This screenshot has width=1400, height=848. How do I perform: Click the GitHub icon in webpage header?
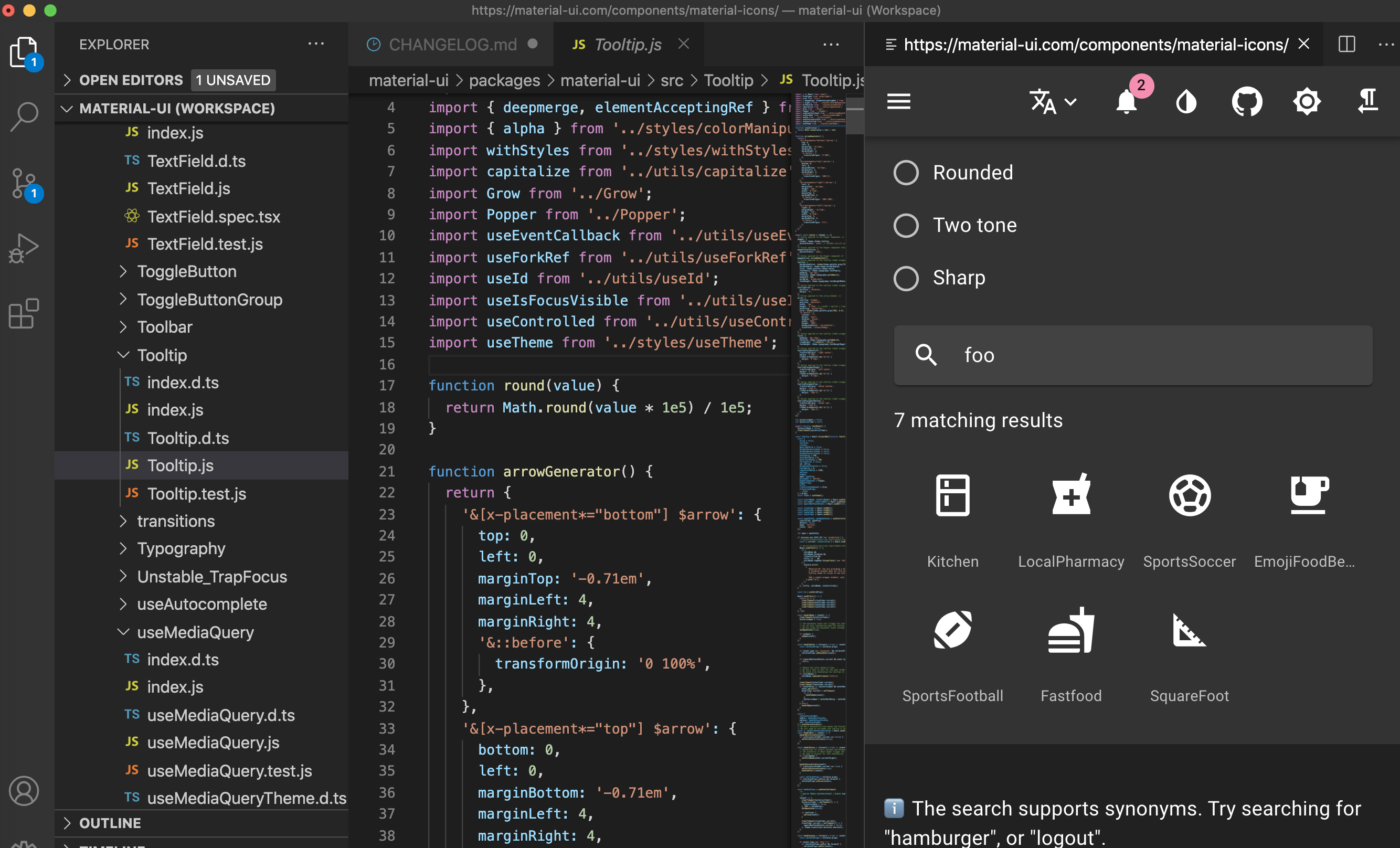(x=1247, y=102)
